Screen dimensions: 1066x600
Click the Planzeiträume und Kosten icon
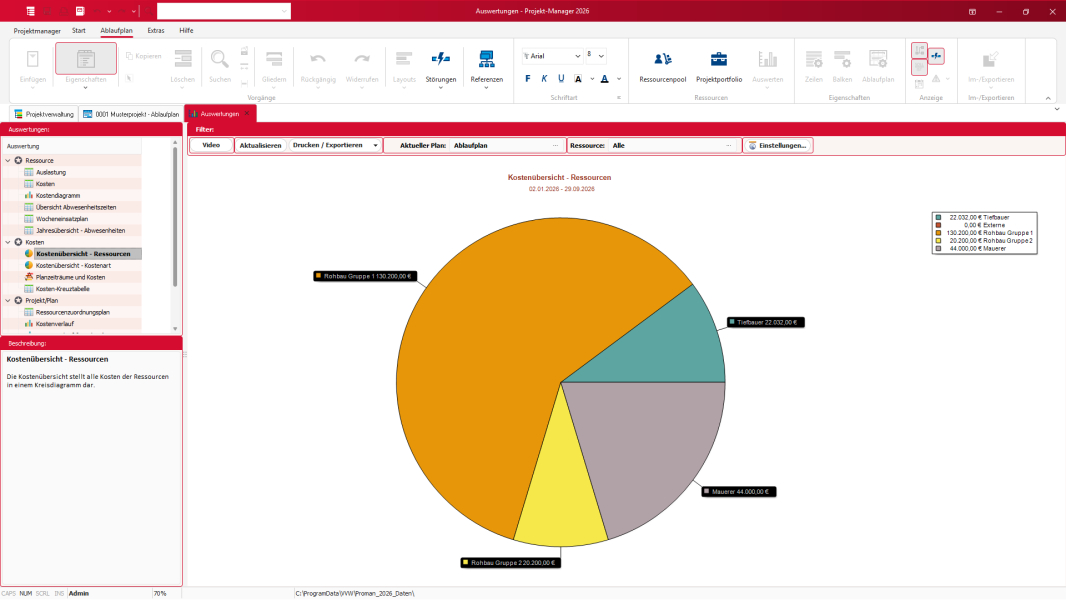[29, 277]
